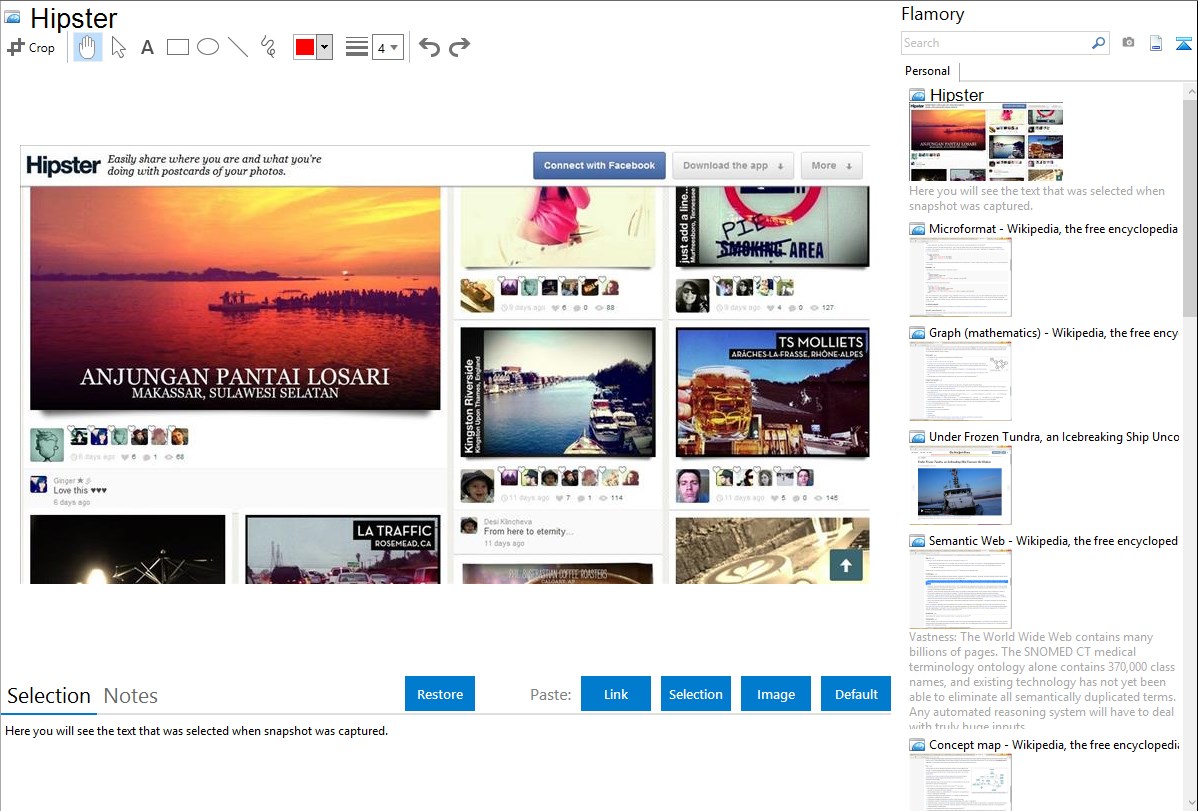The width and height of the screenshot is (1198, 811).
Task: Open the Under Frozen Tundra snapshot thumbnail
Action: point(960,485)
